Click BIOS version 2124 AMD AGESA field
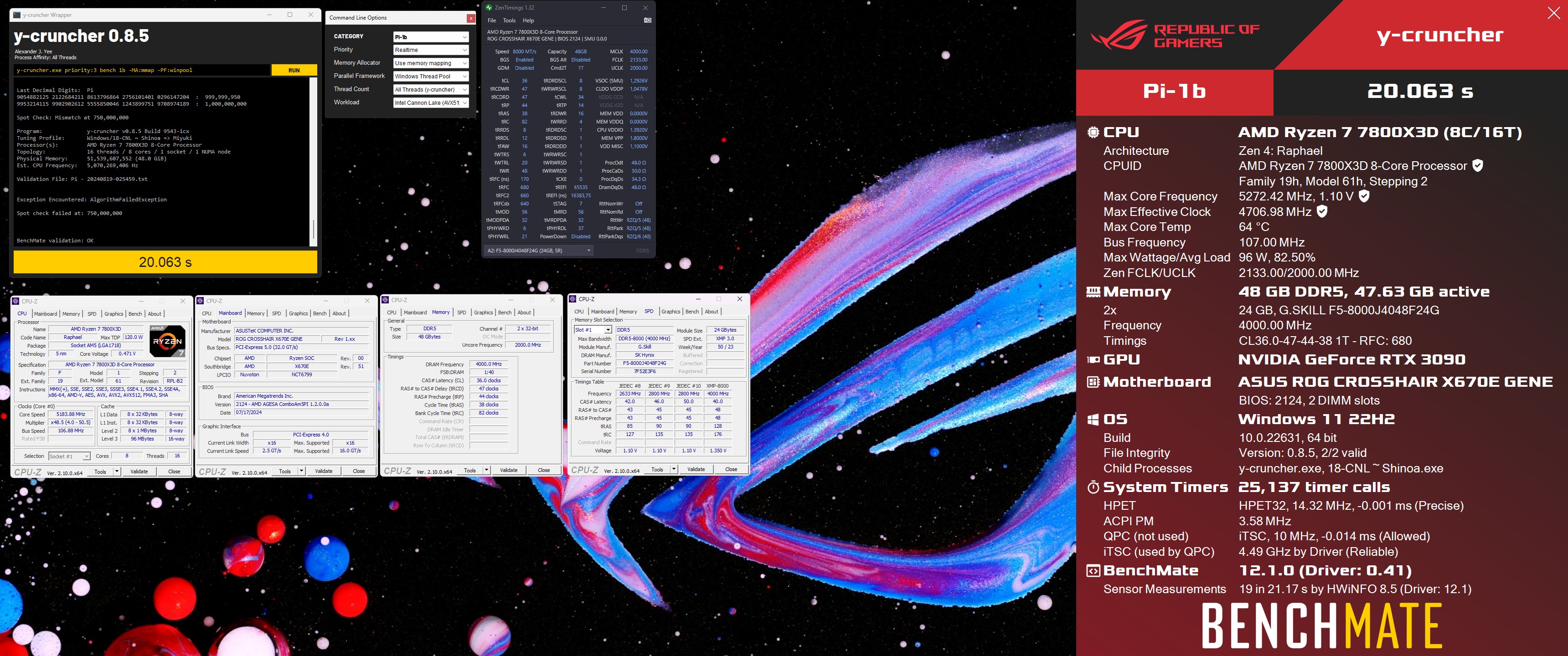 point(302,405)
